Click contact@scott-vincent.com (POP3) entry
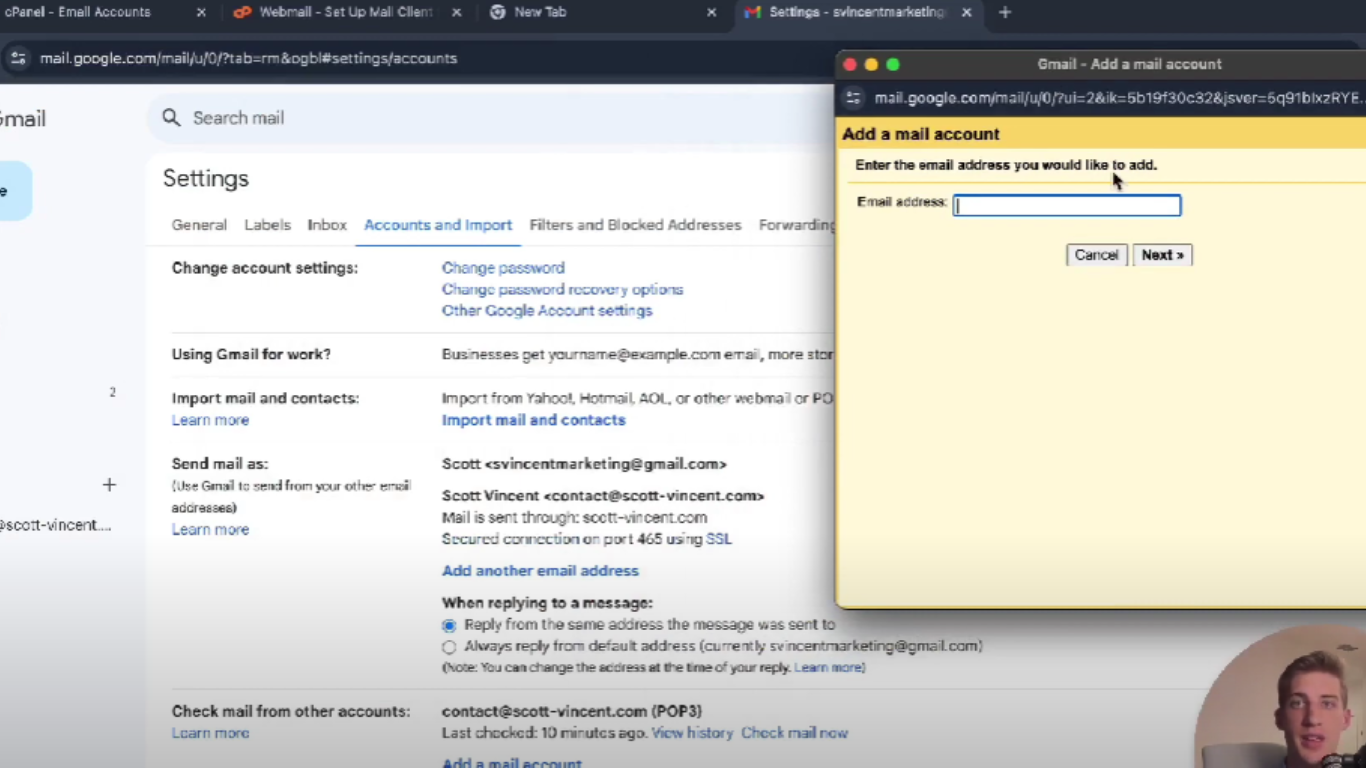 tap(572, 711)
